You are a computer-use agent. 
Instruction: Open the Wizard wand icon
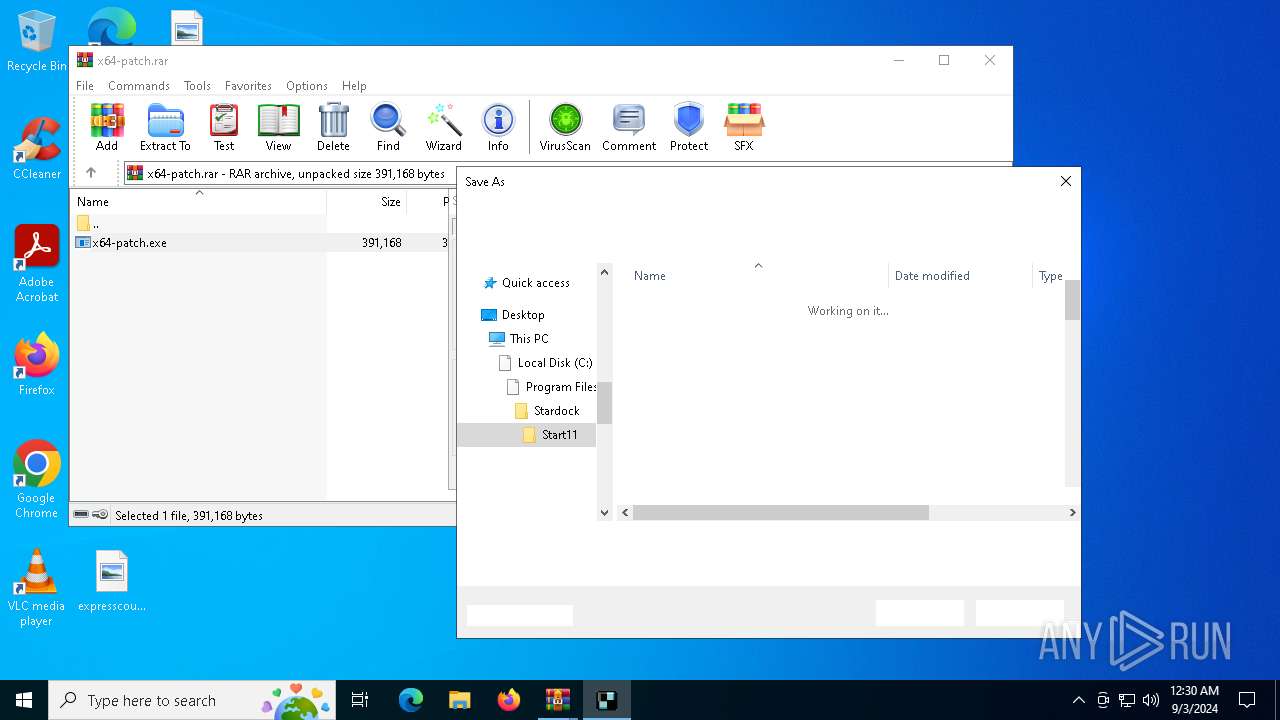(443, 127)
